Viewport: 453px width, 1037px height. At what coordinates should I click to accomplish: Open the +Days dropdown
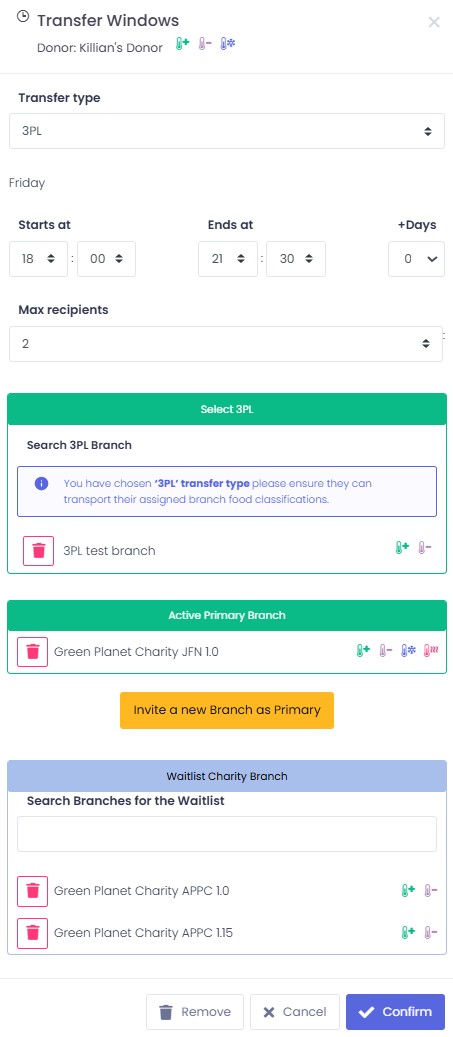416,259
